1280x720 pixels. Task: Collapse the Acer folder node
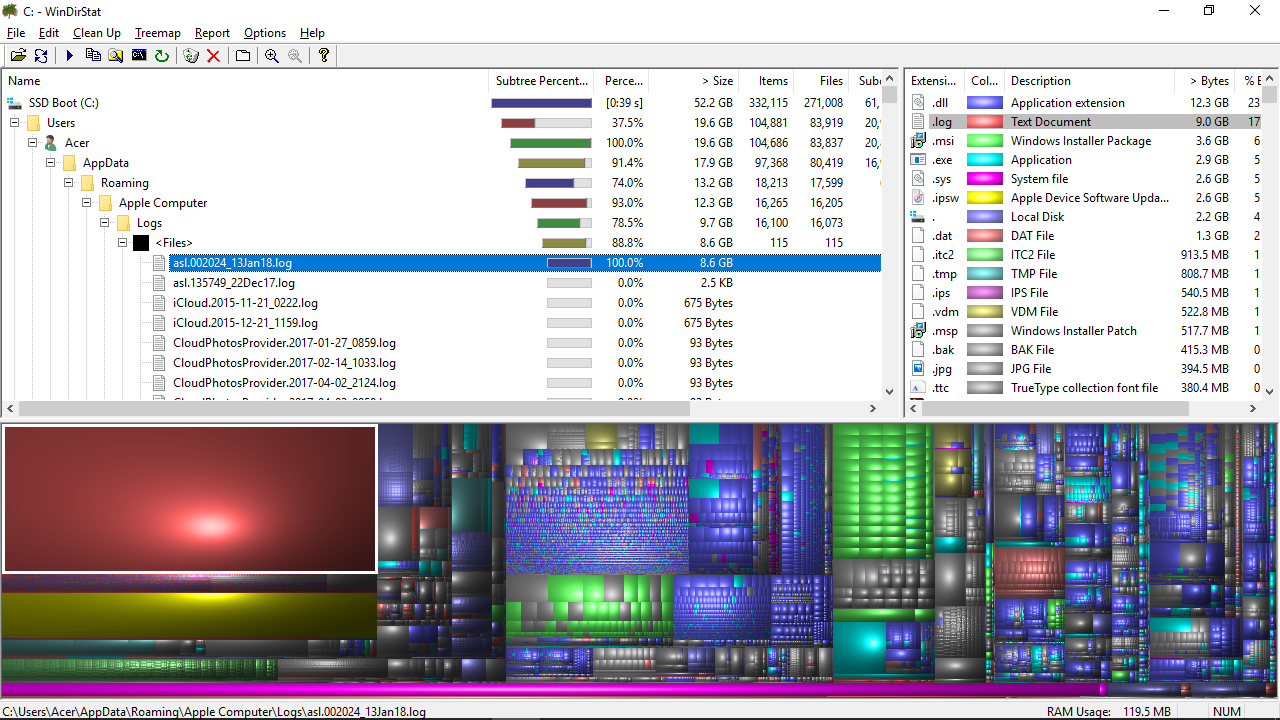click(33, 143)
